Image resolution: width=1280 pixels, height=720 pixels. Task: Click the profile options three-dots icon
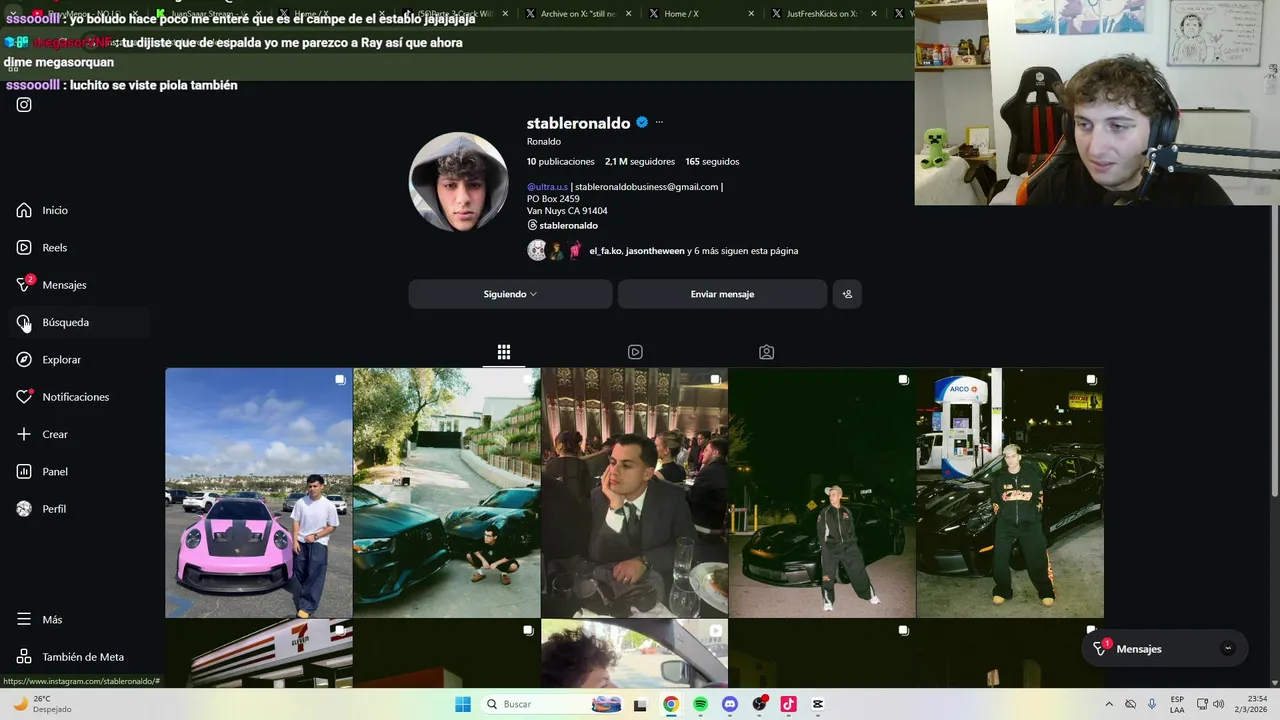659,123
